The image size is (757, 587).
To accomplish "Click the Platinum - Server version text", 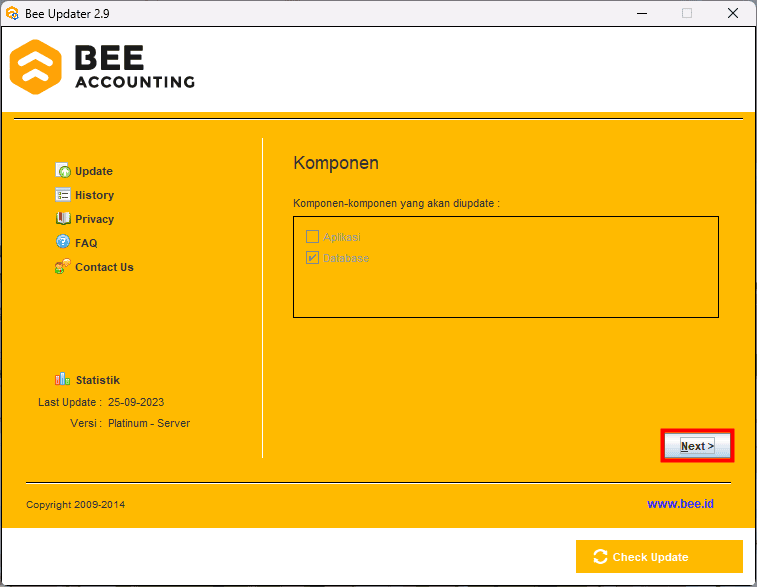I will point(149,423).
